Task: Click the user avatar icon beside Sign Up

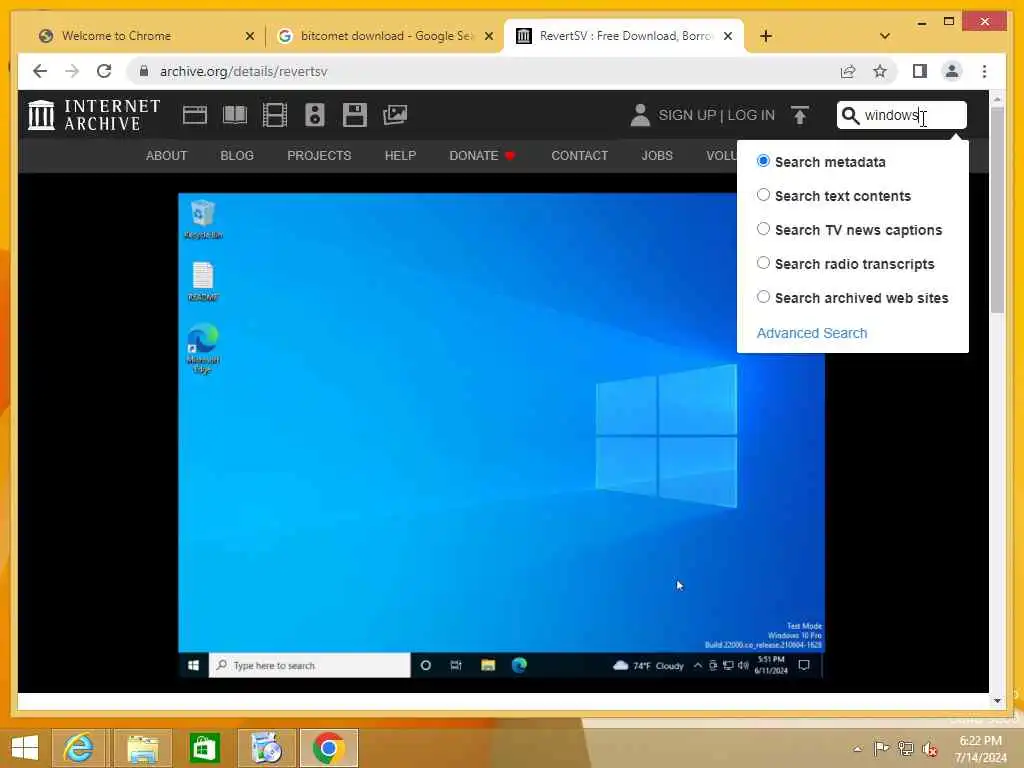Action: (640, 115)
